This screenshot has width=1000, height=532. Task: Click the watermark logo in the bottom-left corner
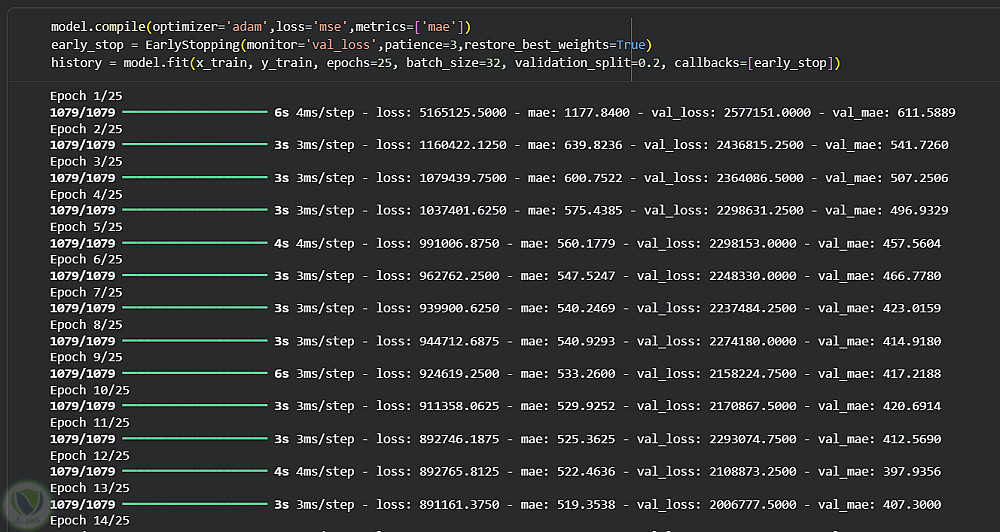pyautogui.click(x=26, y=506)
